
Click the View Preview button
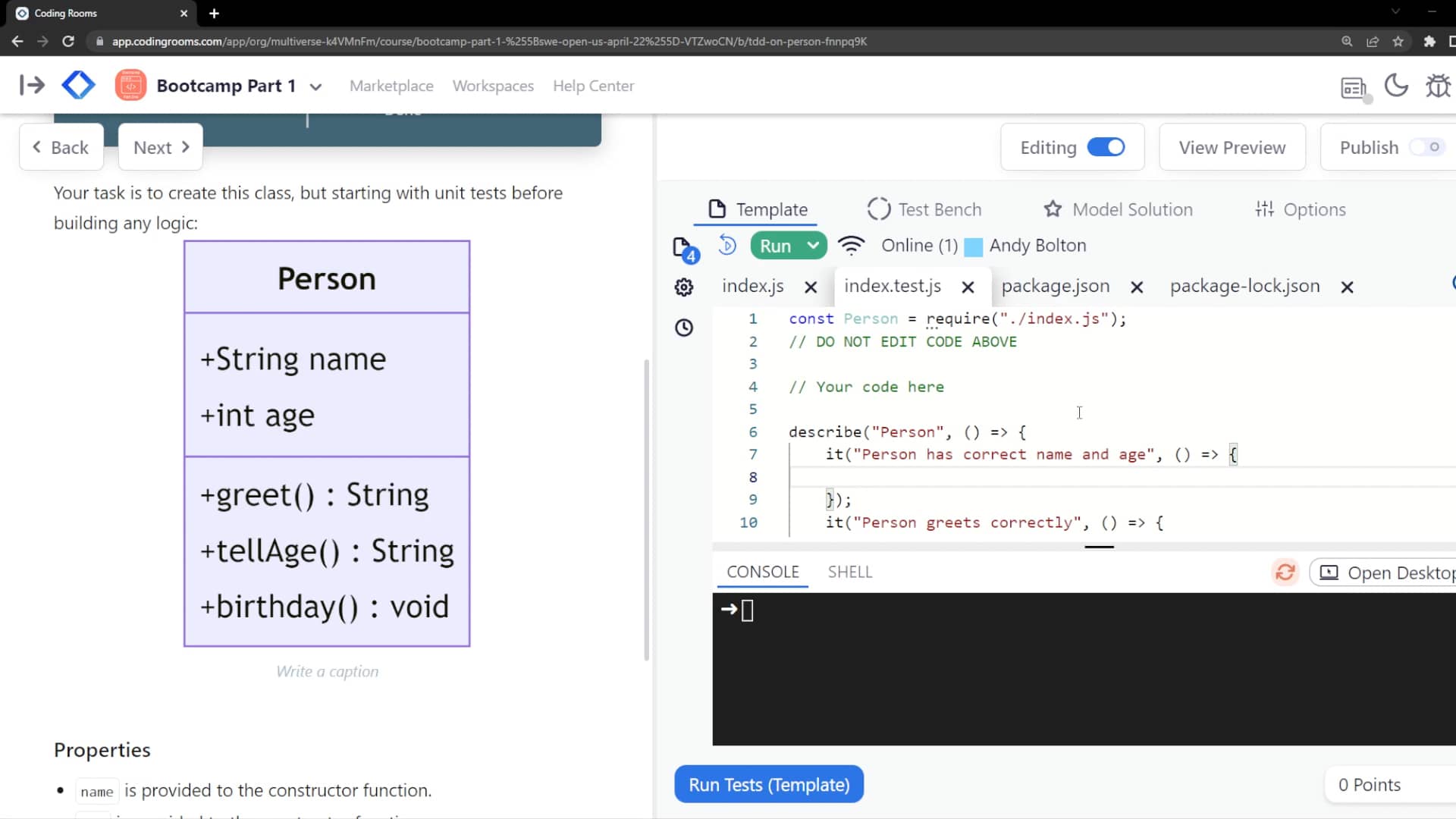pyautogui.click(x=1232, y=147)
